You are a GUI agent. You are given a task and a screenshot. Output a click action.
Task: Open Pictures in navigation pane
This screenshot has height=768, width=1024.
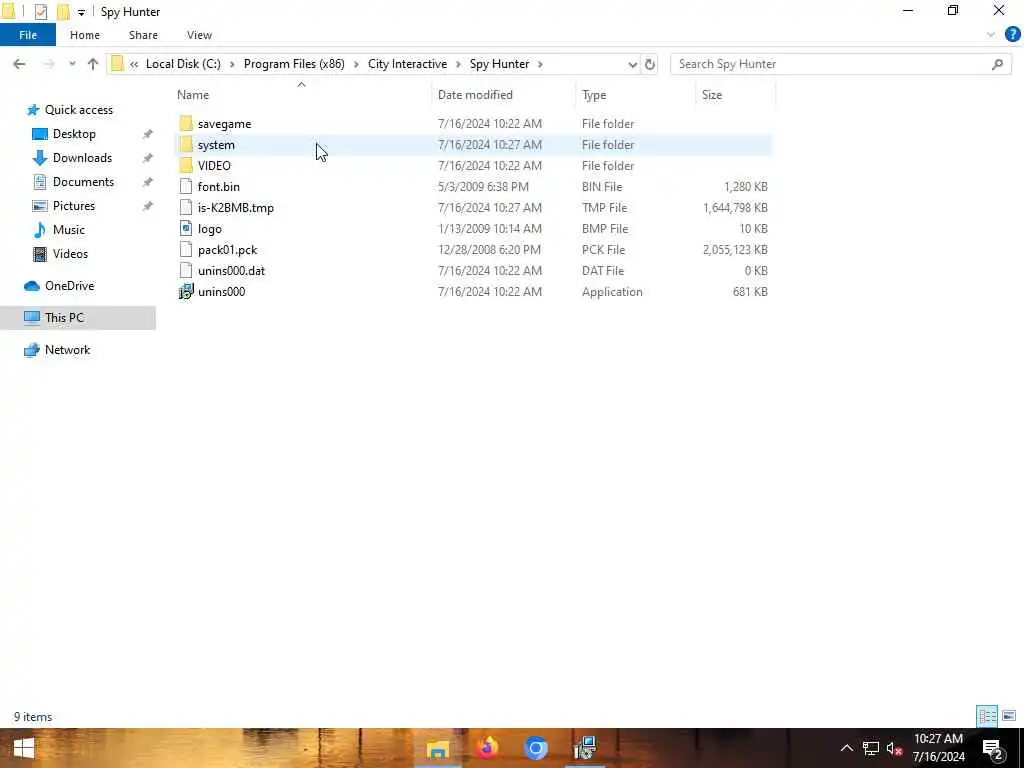point(74,206)
